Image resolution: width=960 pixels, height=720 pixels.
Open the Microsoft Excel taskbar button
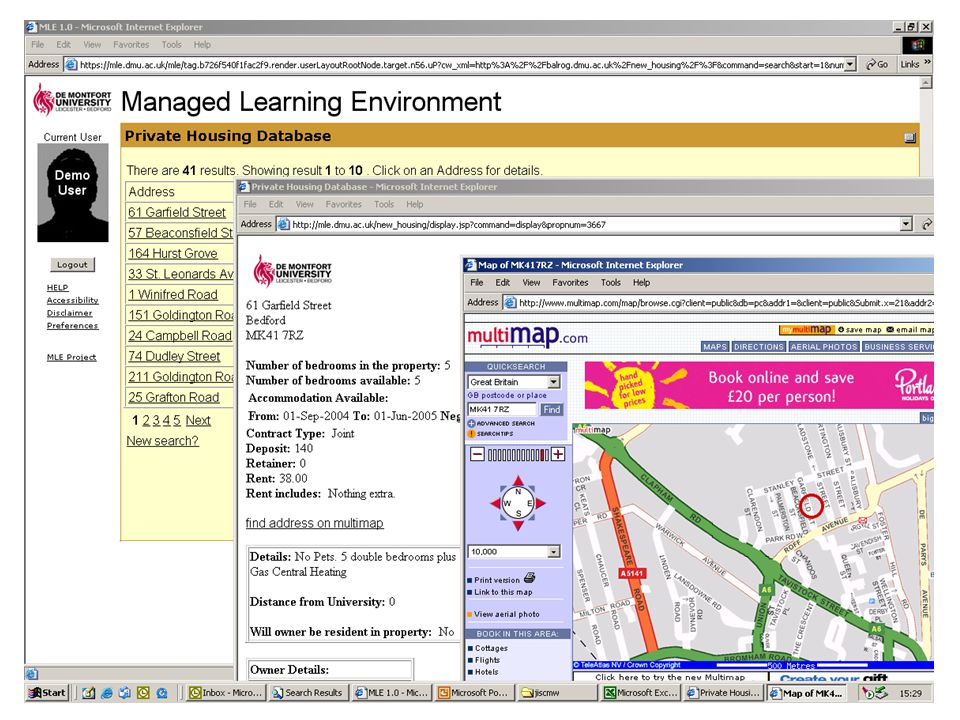[640, 692]
